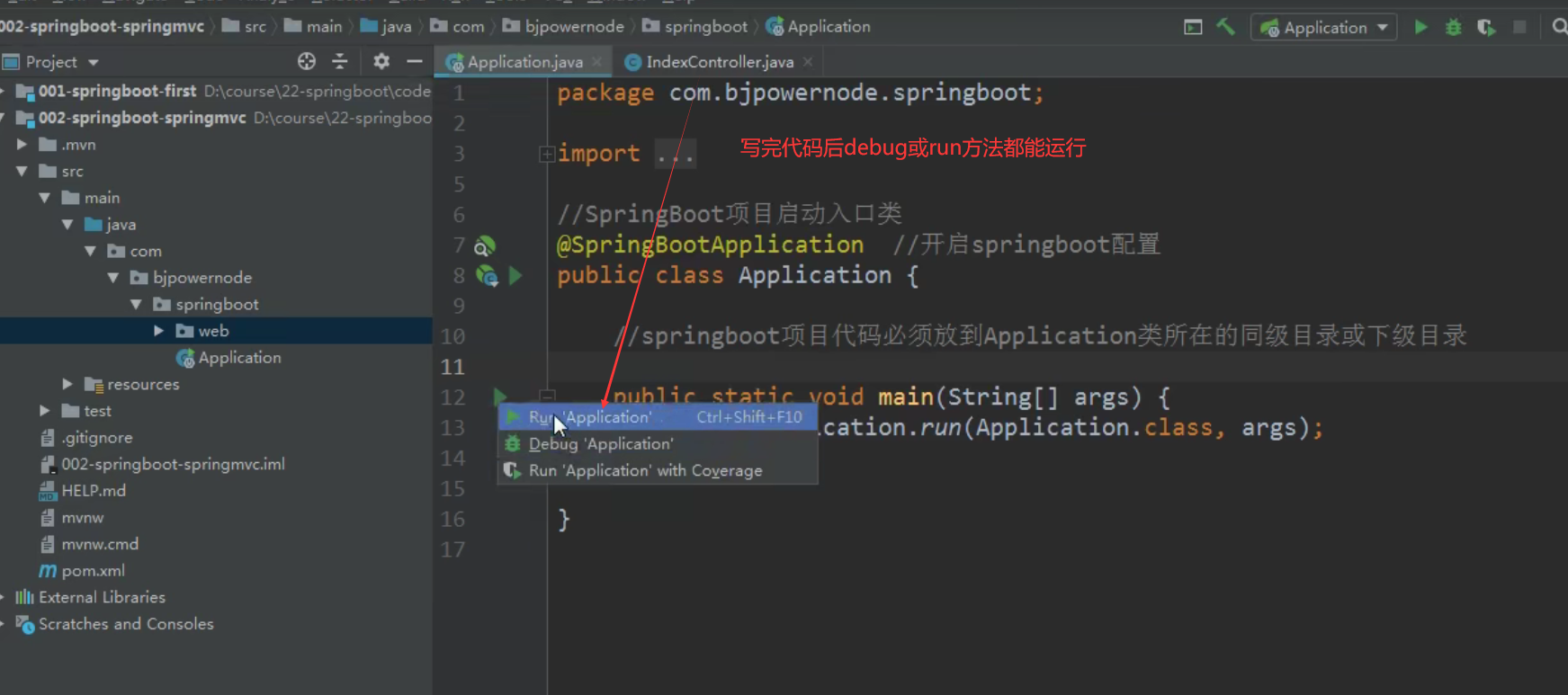
Task: Click the window-shaped icon left of the hammer
Action: [1193, 27]
